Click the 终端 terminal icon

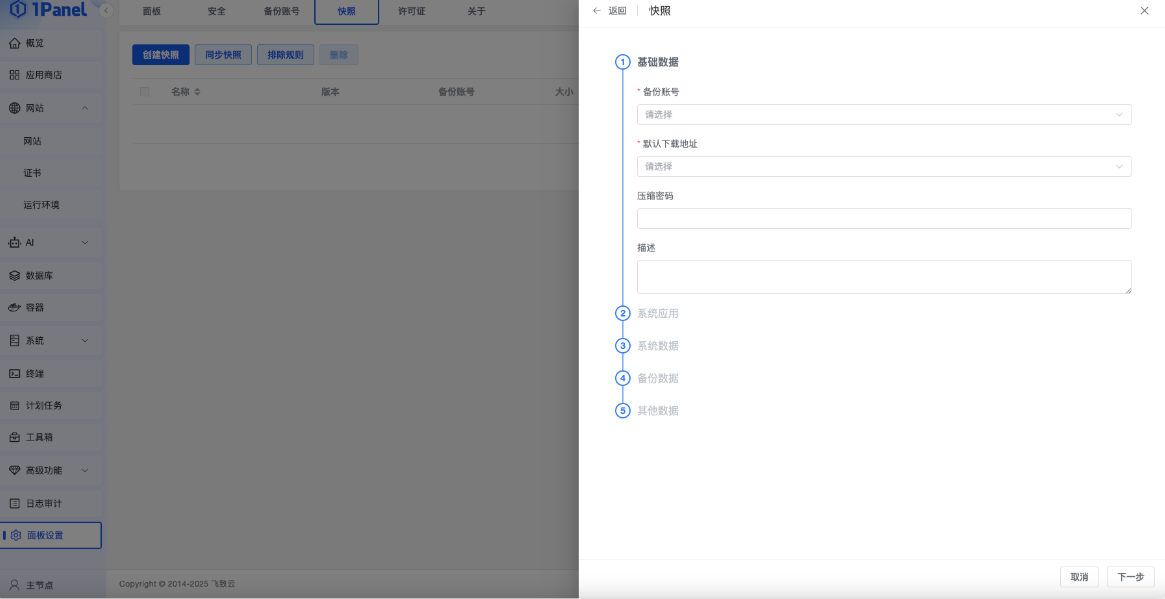[15, 373]
